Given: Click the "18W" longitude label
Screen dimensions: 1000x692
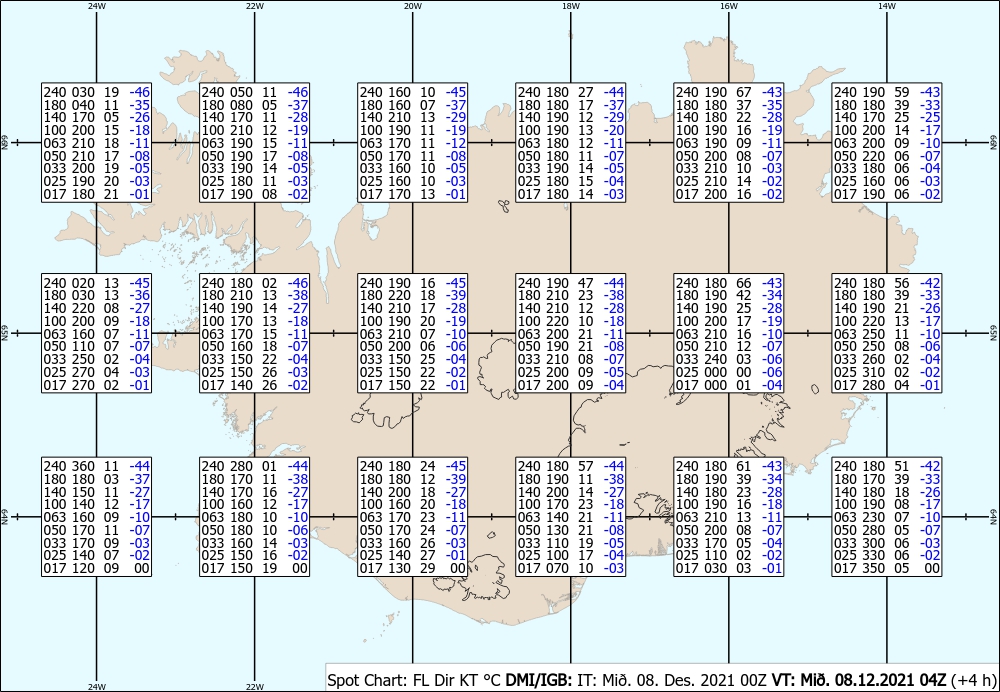Looking at the screenshot, I should (x=571, y=6).
